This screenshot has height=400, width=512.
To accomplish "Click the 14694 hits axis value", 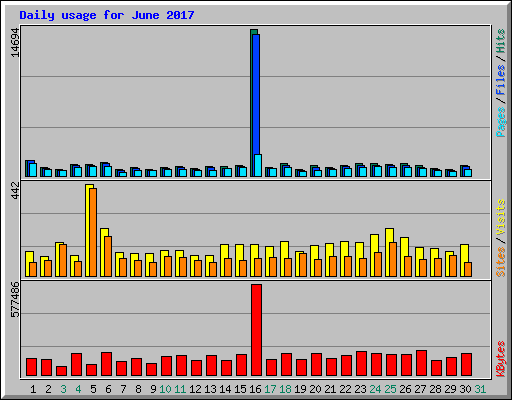I will (x=15, y=43).
